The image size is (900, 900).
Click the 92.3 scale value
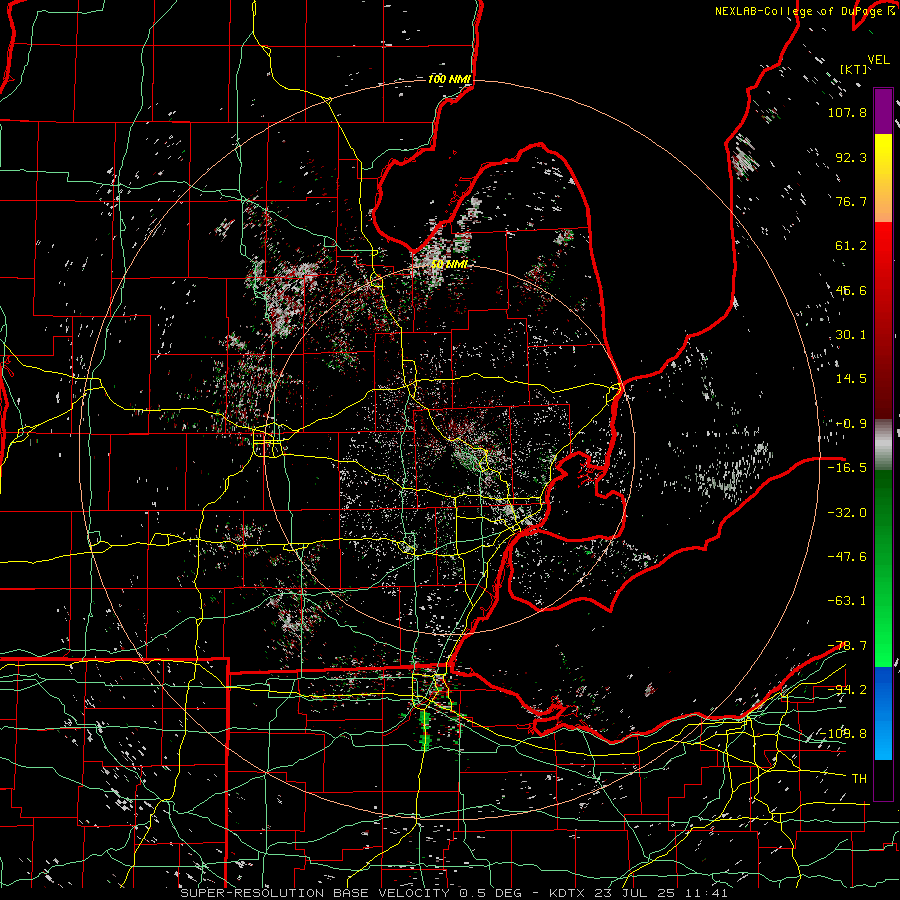pyautogui.click(x=851, y=157)
